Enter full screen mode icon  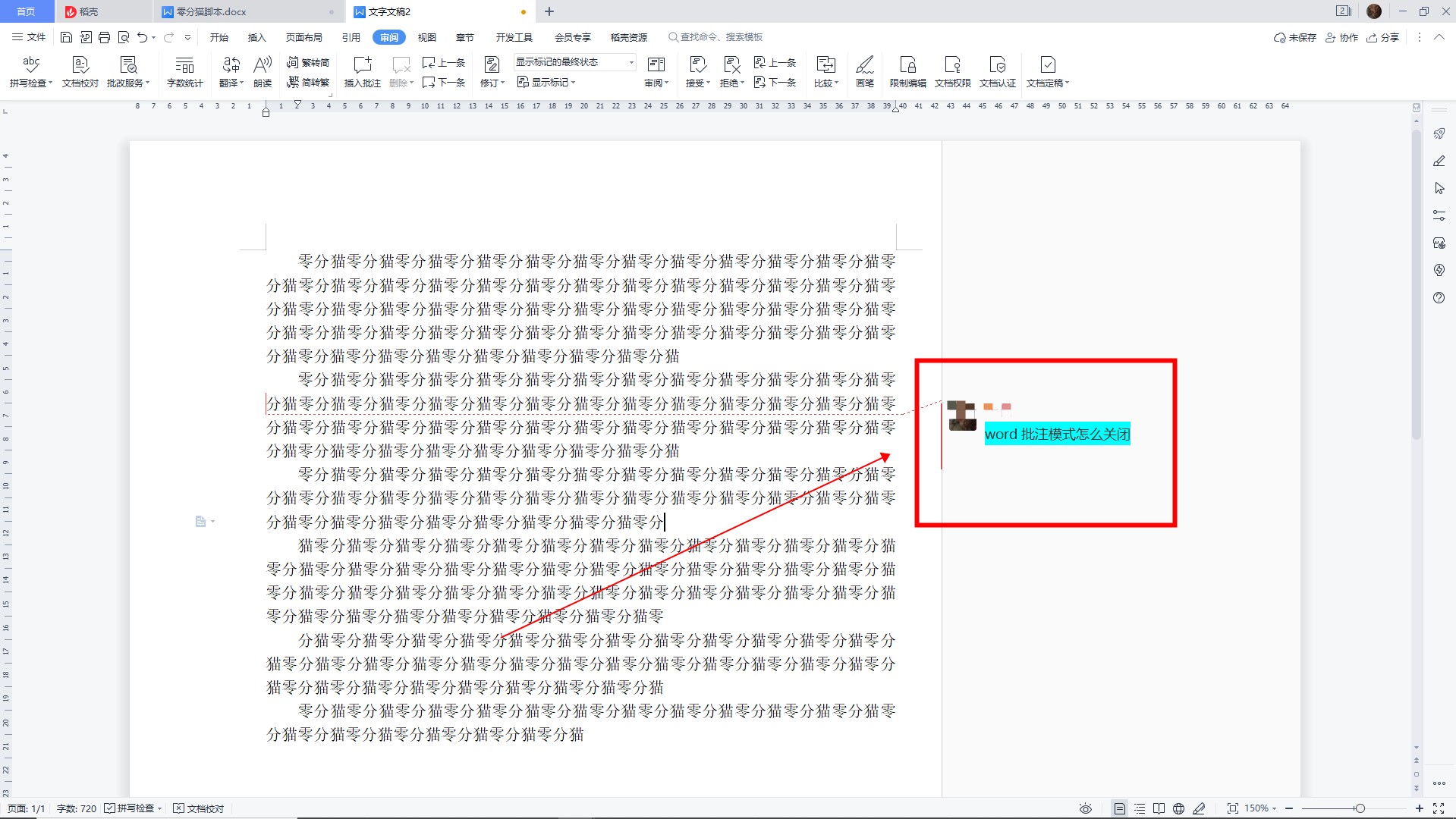[1438, 808]
